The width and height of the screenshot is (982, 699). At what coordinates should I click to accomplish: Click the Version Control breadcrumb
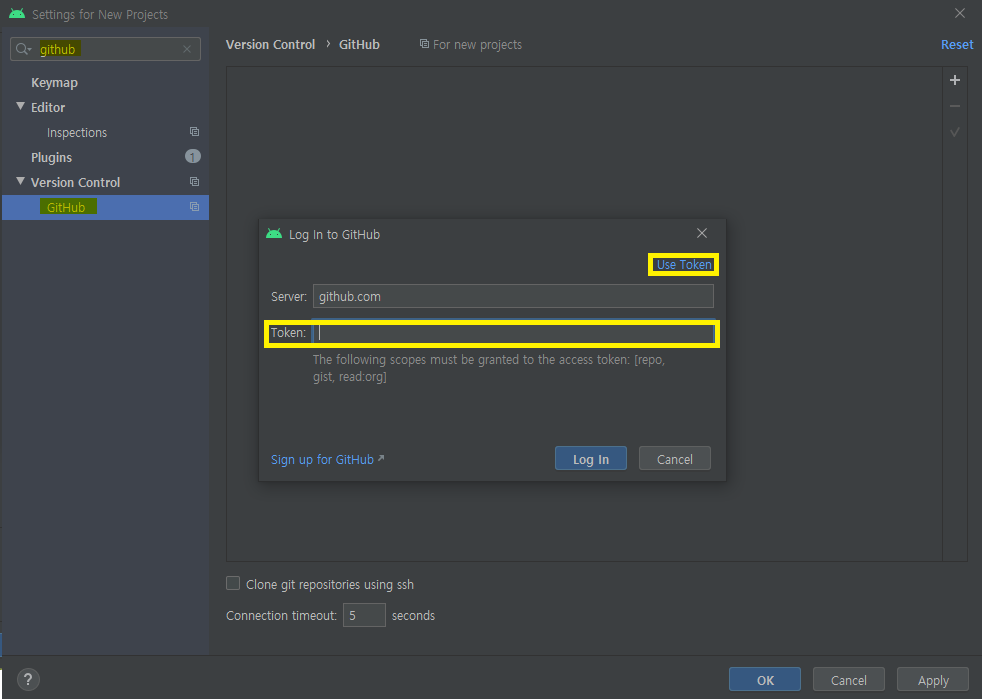click(x=271, y=44)
